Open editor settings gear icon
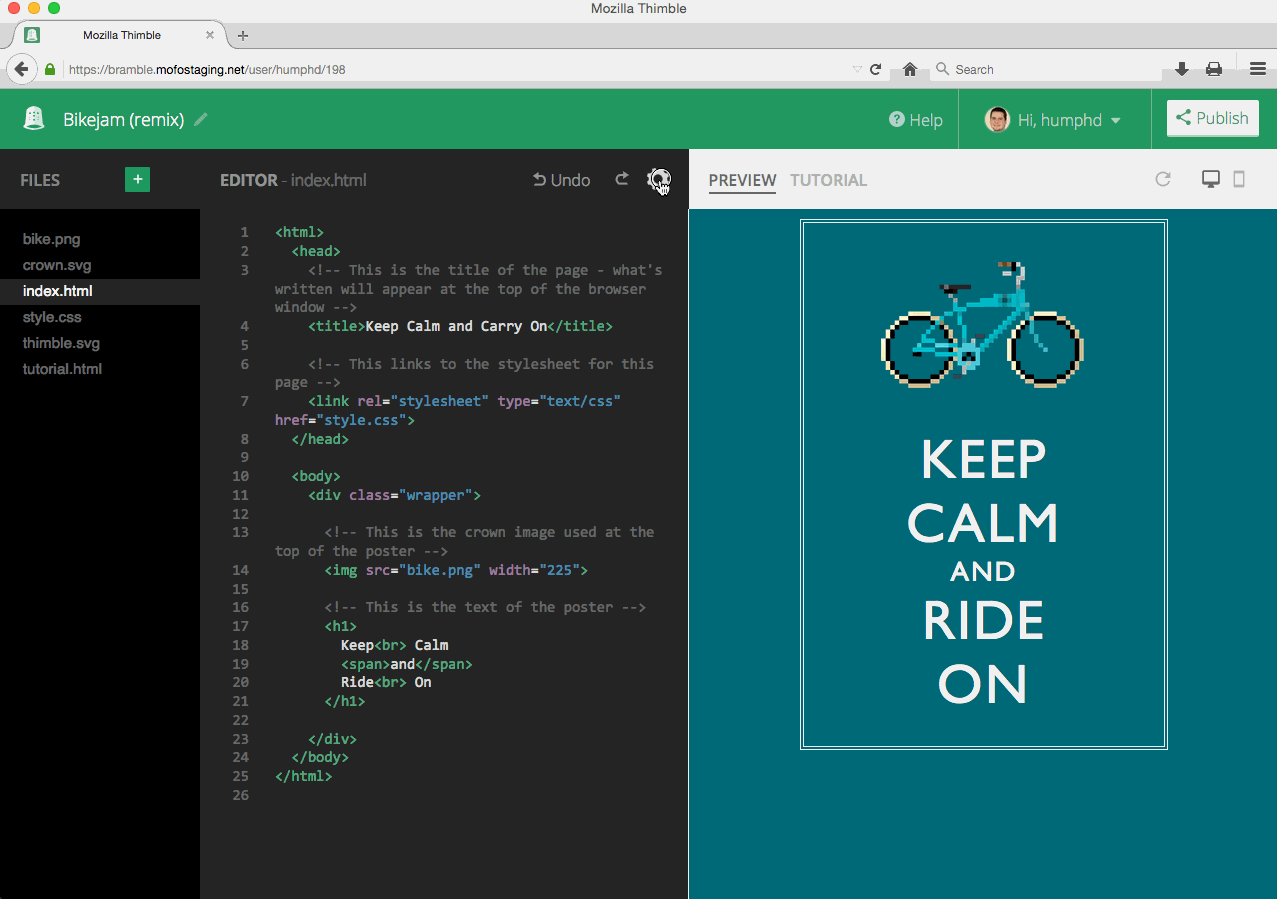This screenshot has height=899, width=1277. coord(658,180)
